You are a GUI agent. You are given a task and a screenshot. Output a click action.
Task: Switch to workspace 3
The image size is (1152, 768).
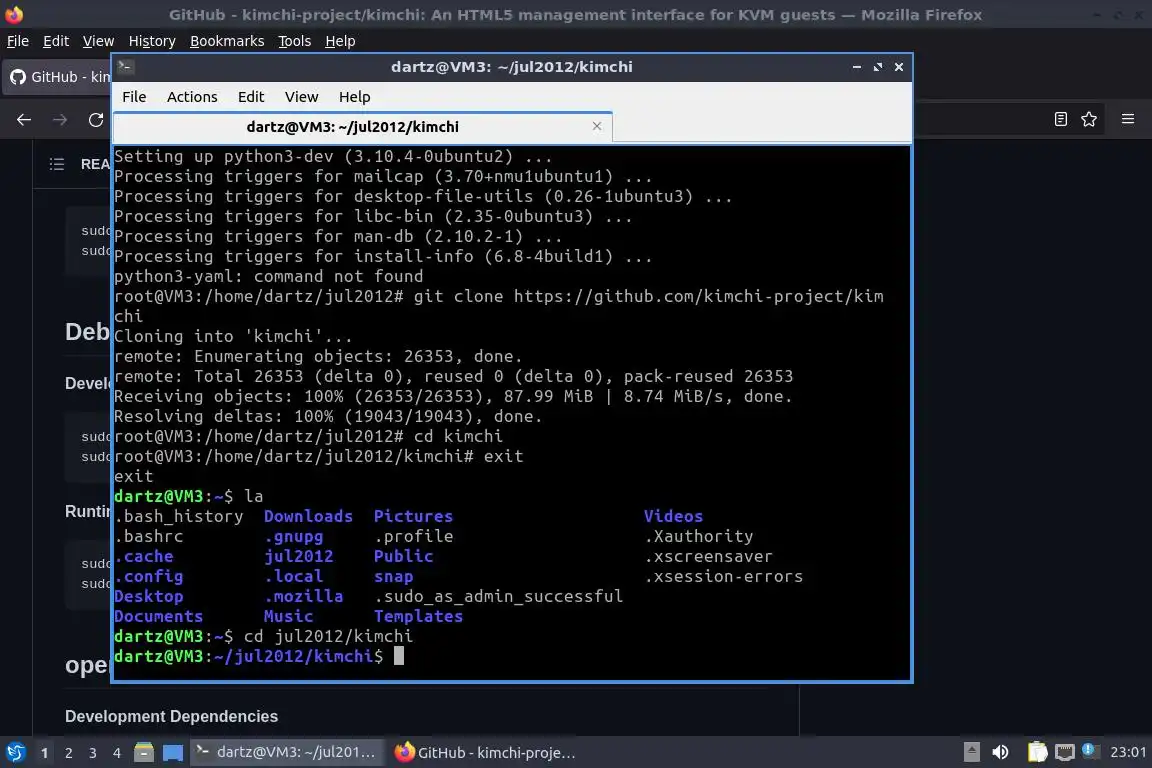click(93, 753)
